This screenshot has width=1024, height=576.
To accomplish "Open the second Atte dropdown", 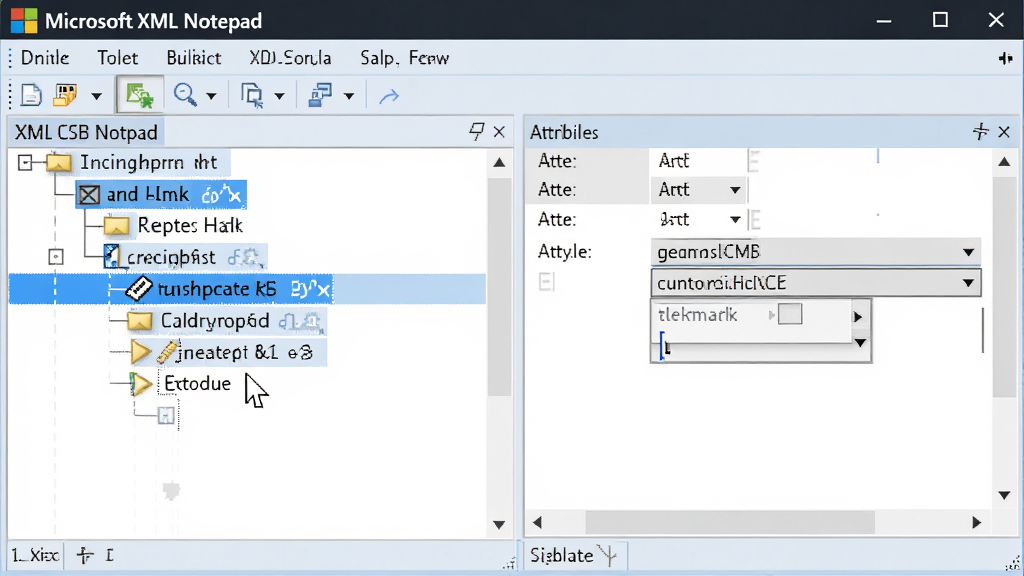I will click(735, 190).
